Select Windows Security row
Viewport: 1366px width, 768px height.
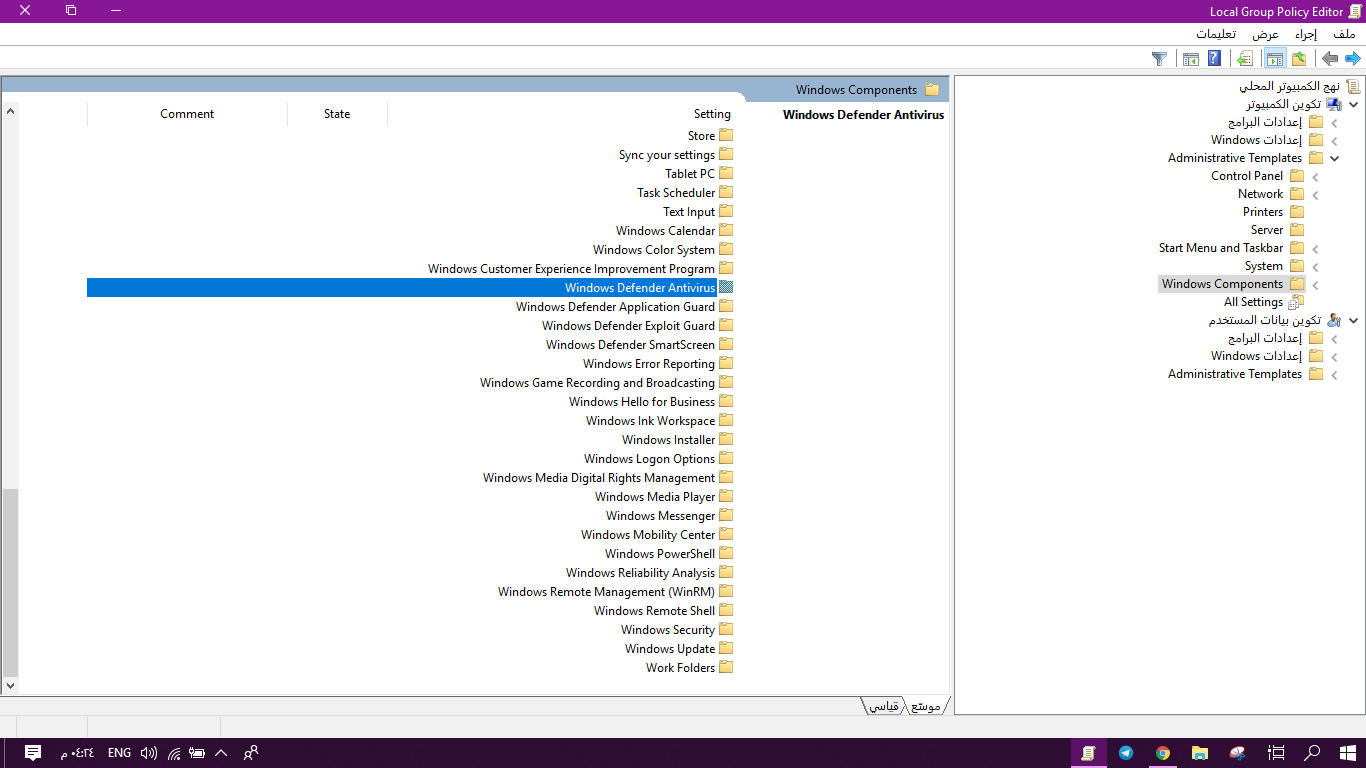410,629
